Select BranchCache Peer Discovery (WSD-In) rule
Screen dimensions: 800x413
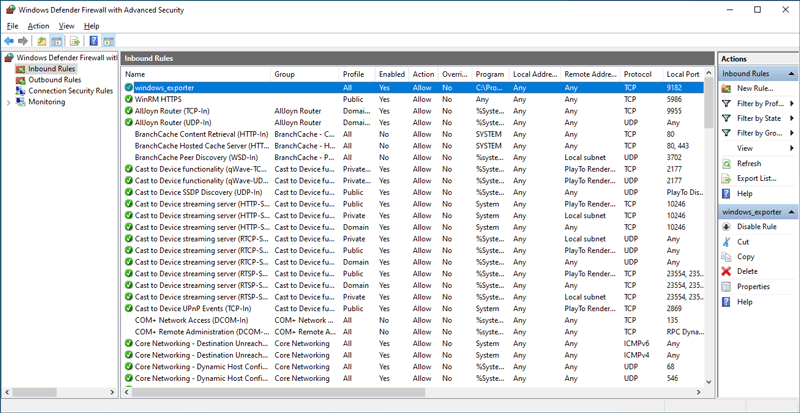tap(413, 157)
